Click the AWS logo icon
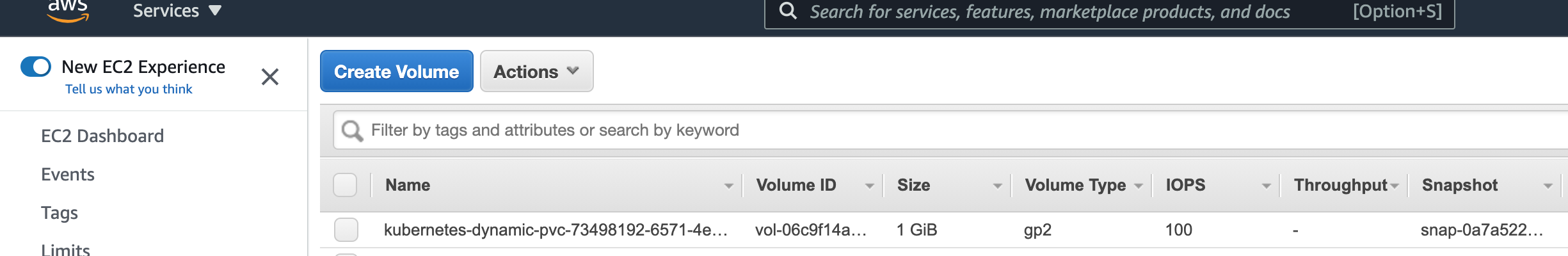 pyautogui.click(x=68, y=11)
